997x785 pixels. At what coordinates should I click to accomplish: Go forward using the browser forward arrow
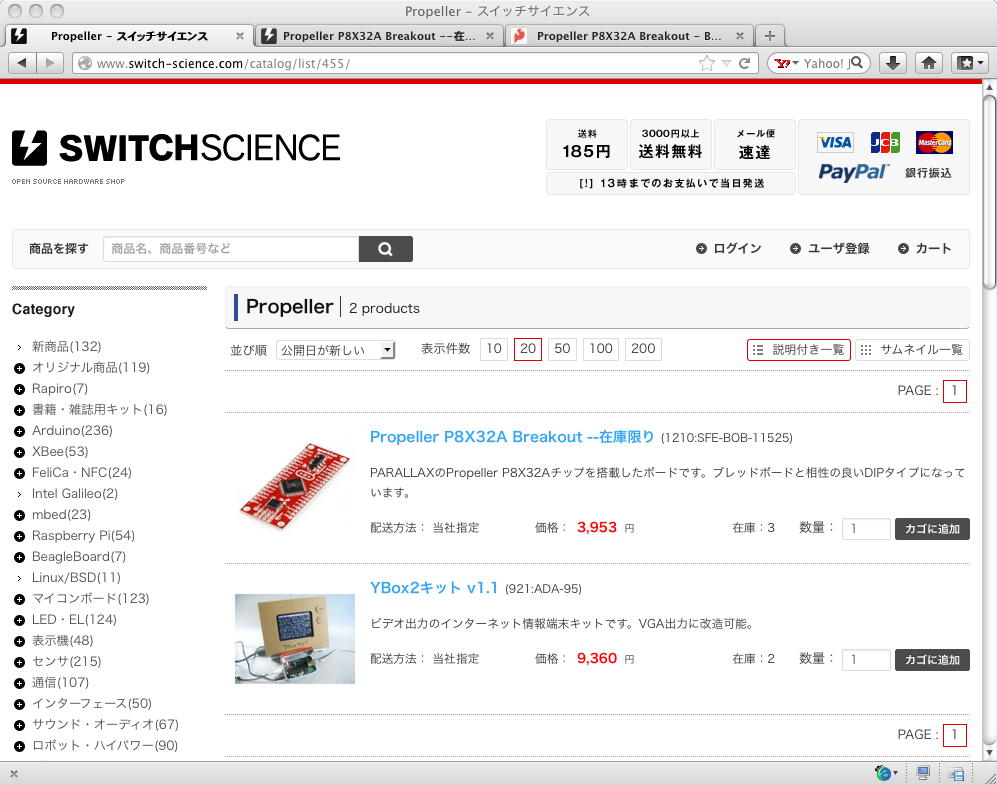click(x=50, y=63)
